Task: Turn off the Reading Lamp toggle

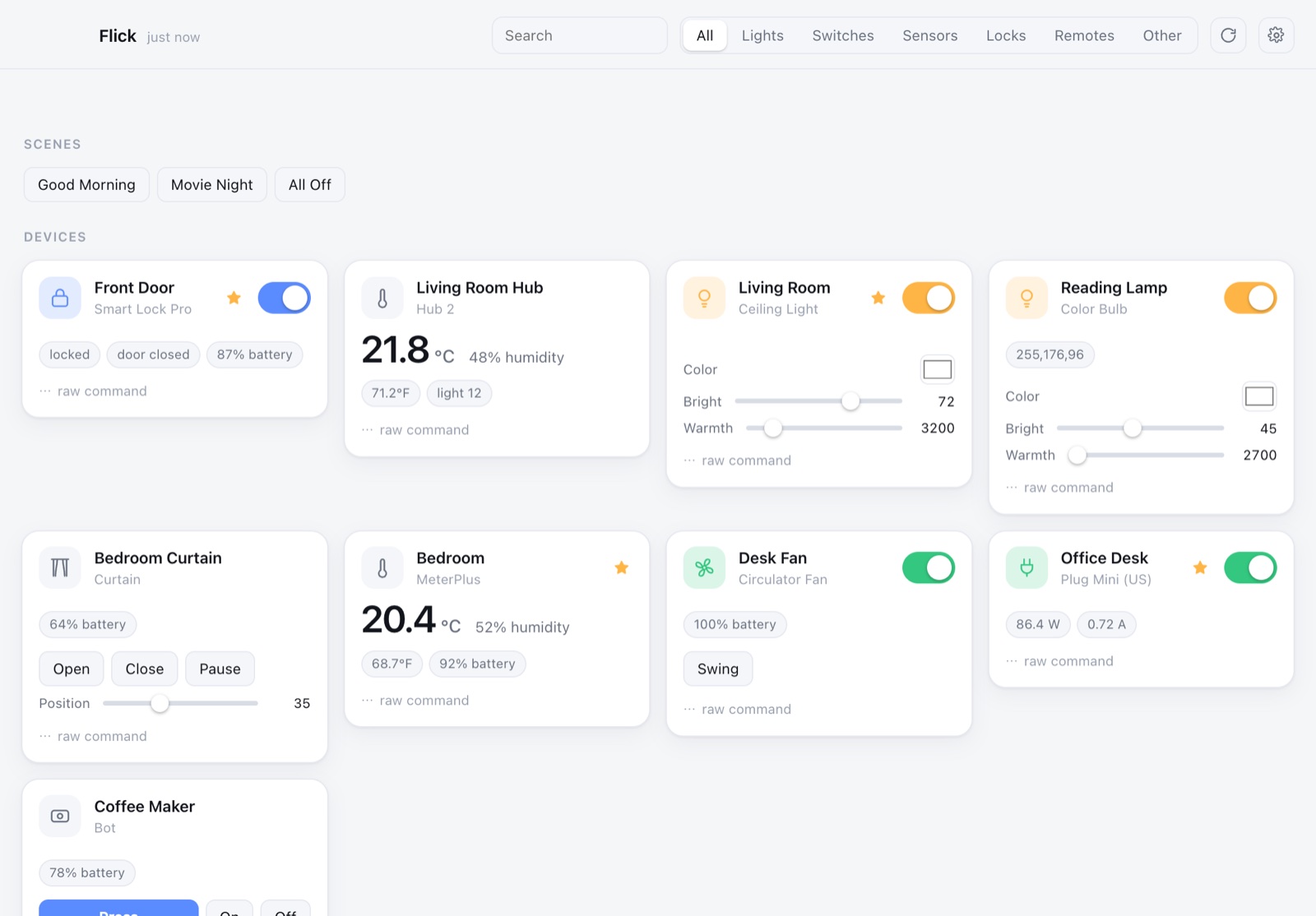Action: pyautogui.click(x=1250, y=298)
